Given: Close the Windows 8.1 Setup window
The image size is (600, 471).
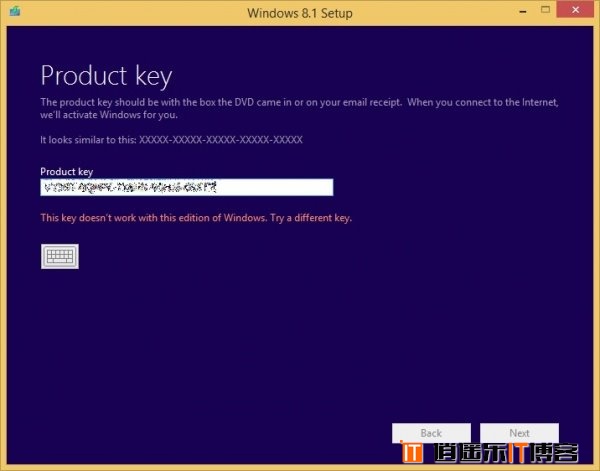Looking at the screenshot, I should tap(575, 10).
